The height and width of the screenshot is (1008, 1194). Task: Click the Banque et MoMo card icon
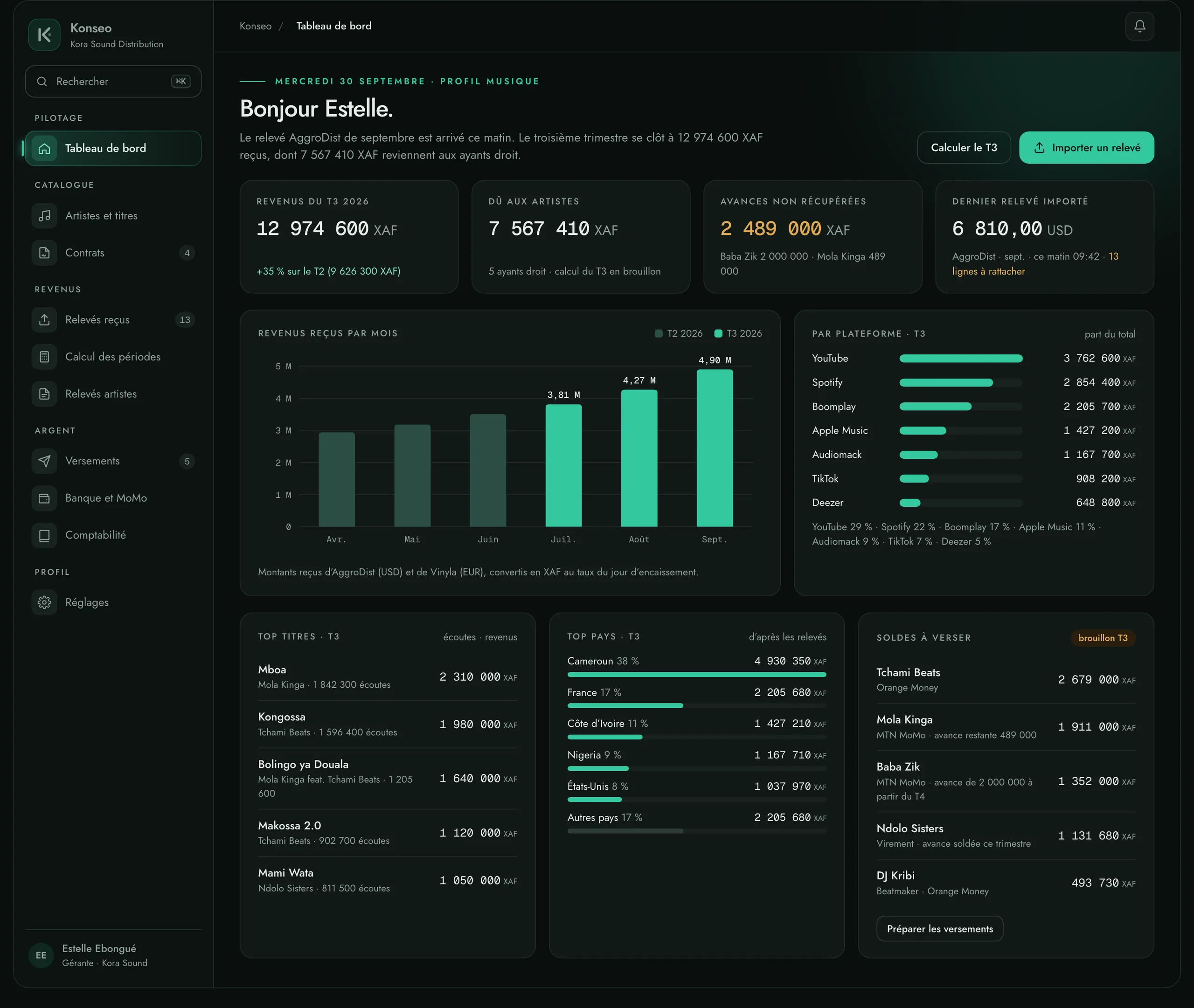[44, 498]
